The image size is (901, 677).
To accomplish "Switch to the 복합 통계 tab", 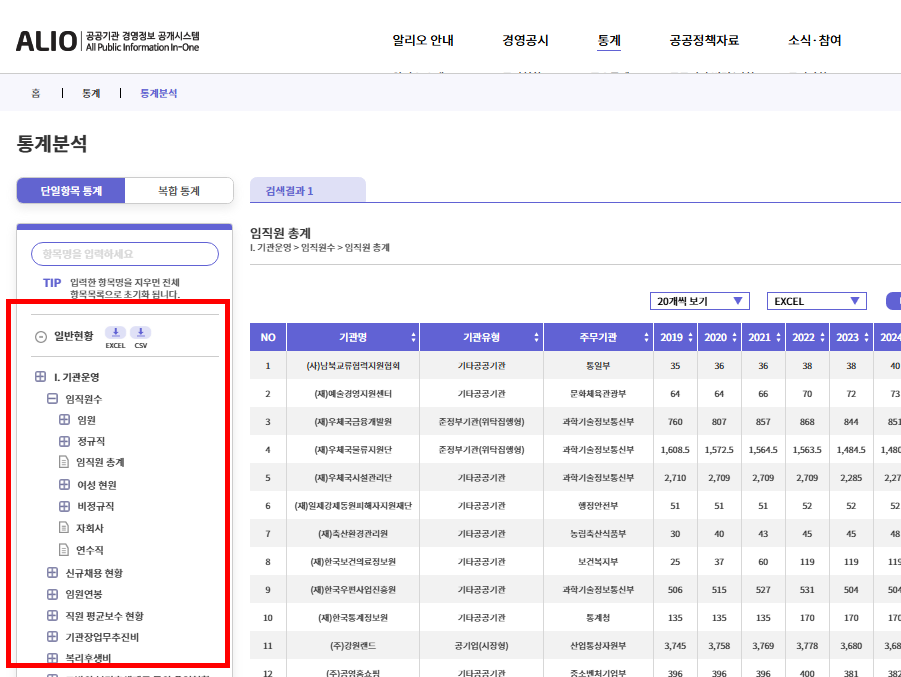I will [179, 190].
